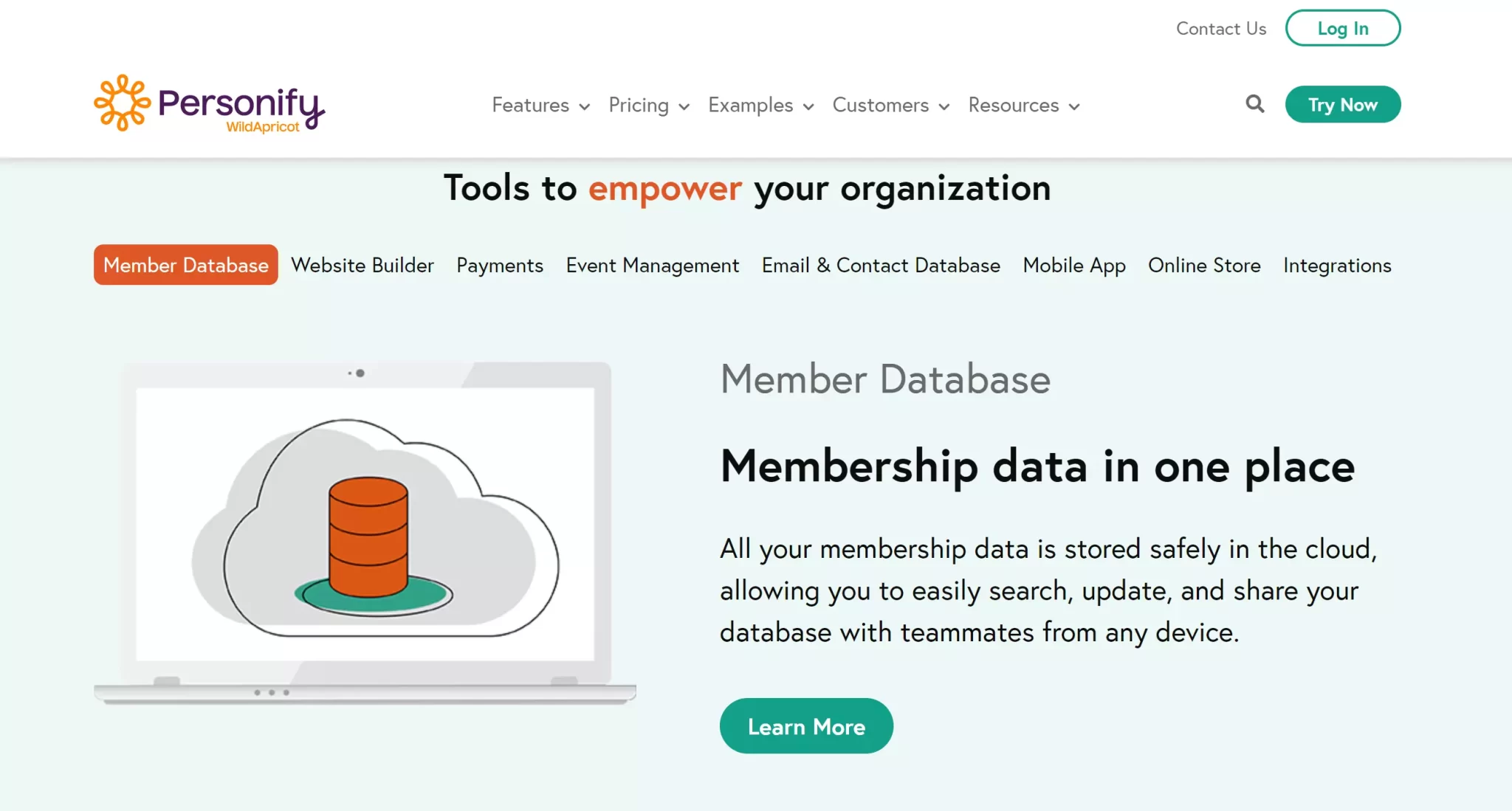Image resolution: width=1512 pixels, height=811 pixels.
Task: Click the 'Membership data in one place' heading
Action: click(1037, 466)
